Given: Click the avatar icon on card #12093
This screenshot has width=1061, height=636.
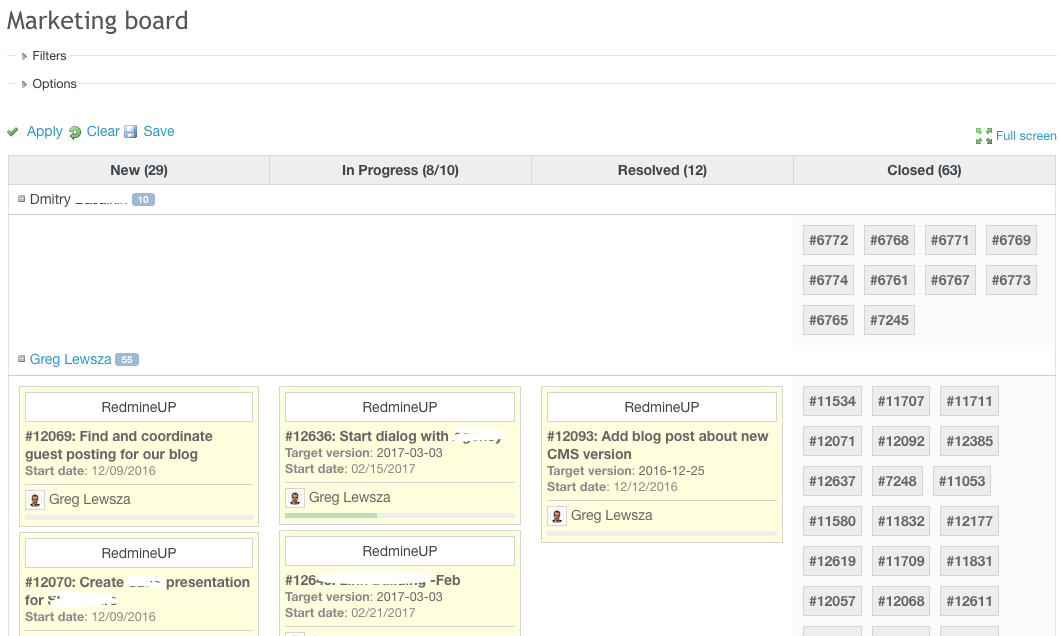Looking at the screenshot, I should click(557, 516).
